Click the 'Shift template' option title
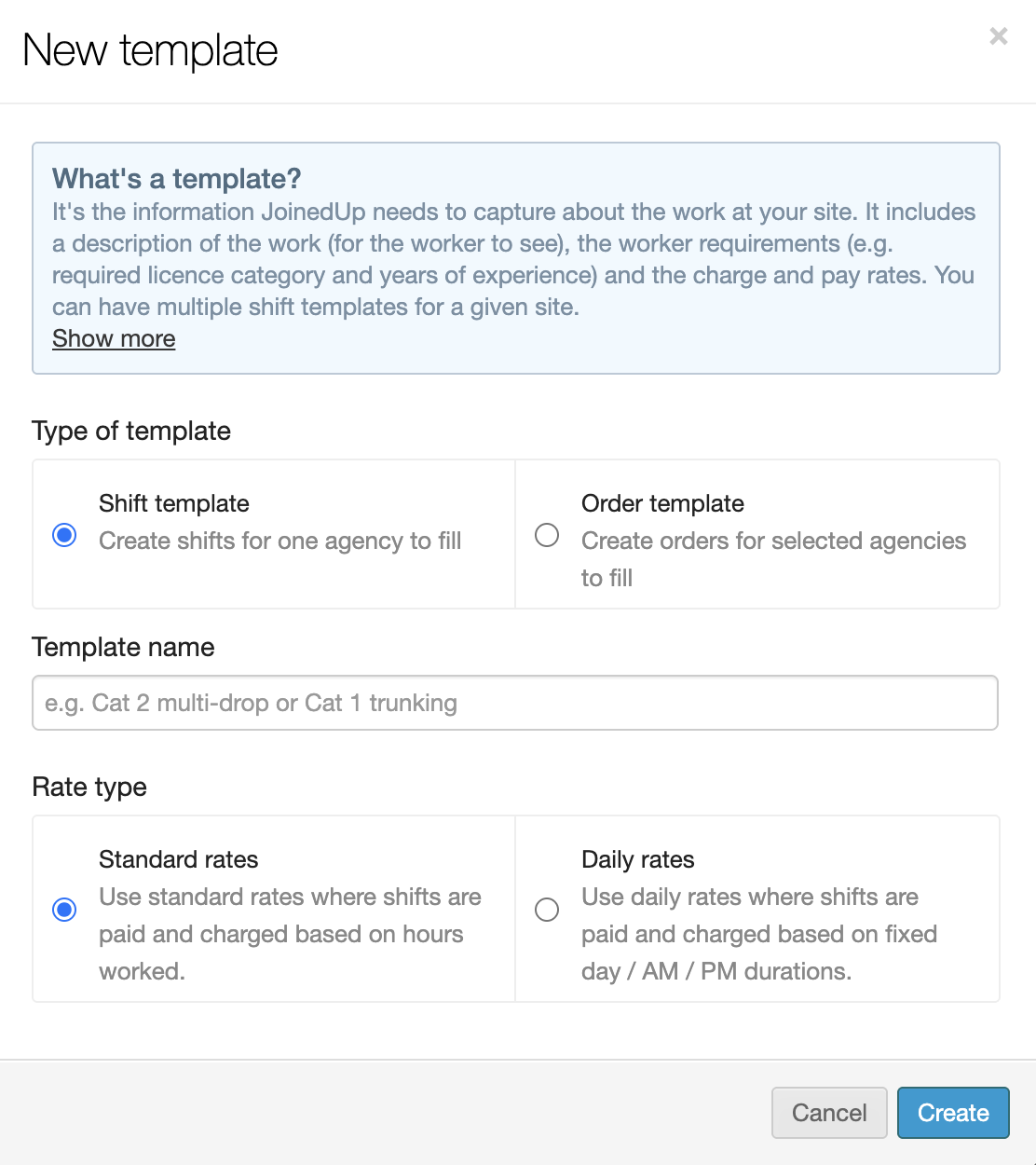Viewport: 1036px width, 1165px height. [174, 503]
